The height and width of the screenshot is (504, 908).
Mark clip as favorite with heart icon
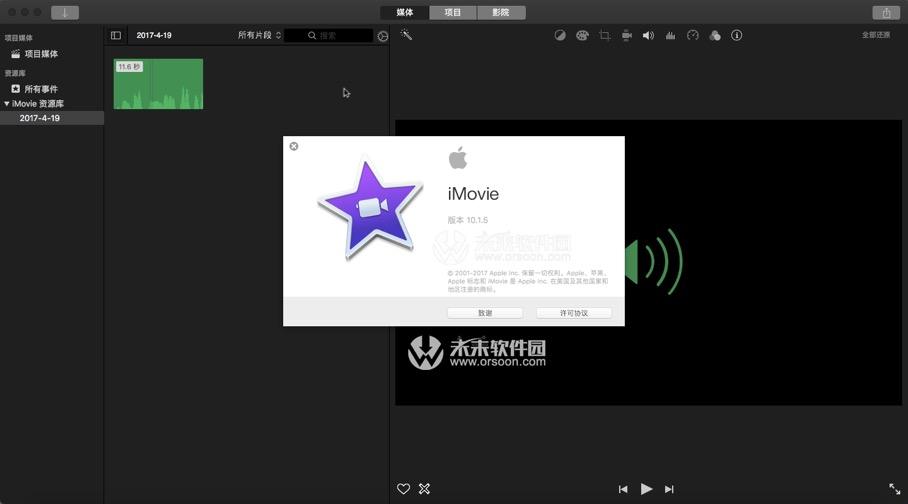click(403, 489)
